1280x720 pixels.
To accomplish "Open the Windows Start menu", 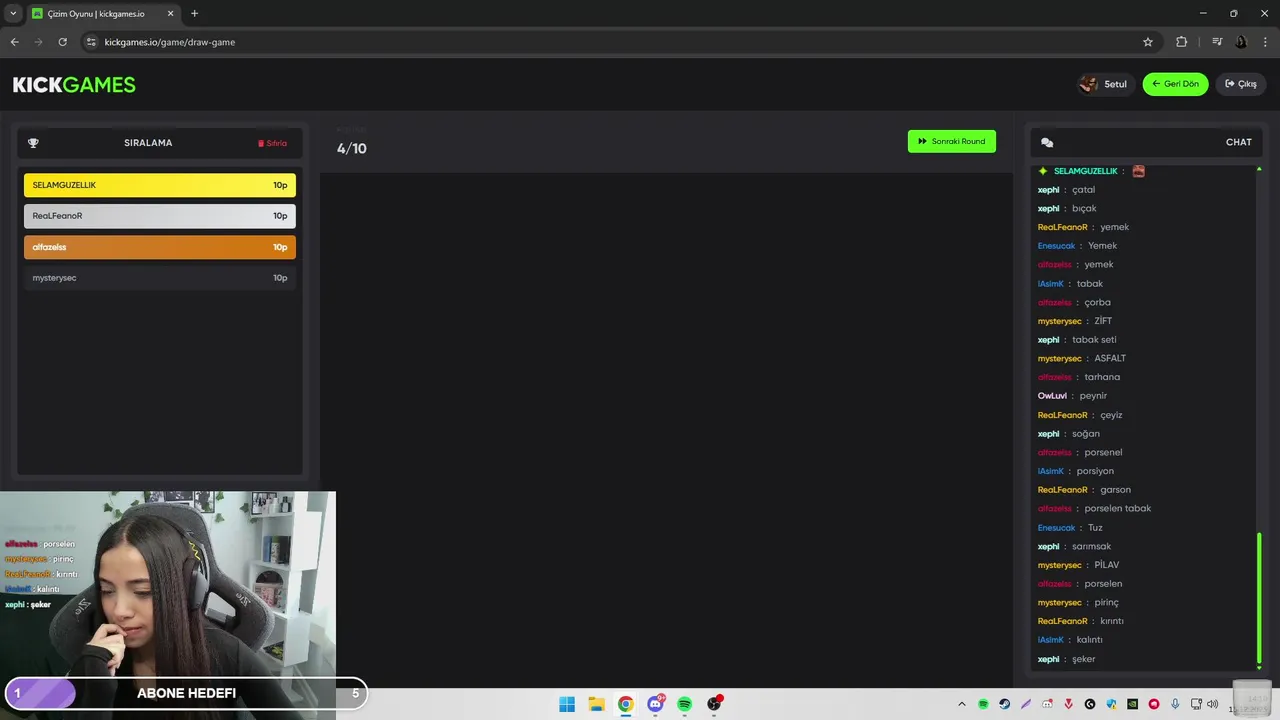I will coord(567,704).
